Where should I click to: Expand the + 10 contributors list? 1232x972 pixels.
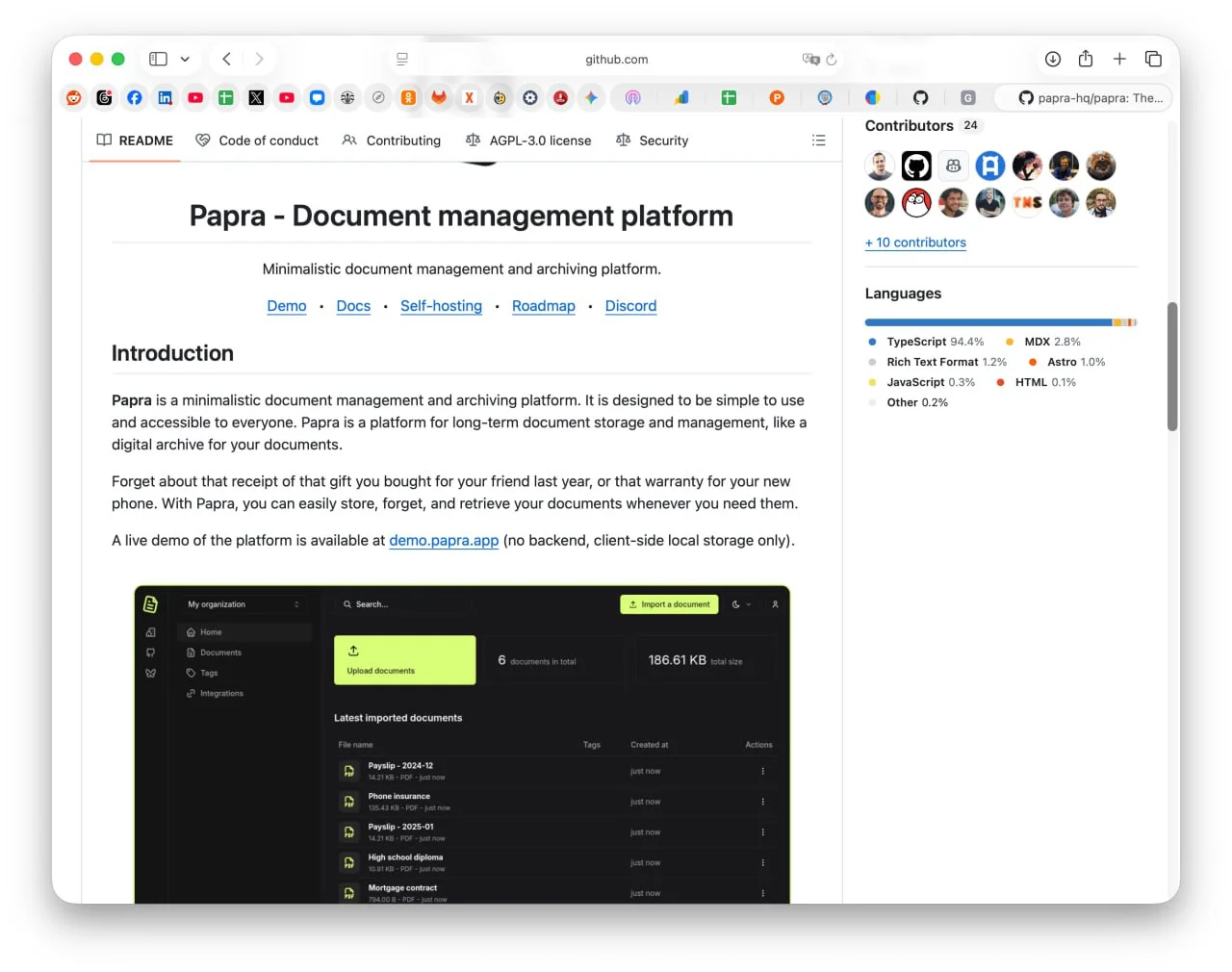[x=915, y=243]
